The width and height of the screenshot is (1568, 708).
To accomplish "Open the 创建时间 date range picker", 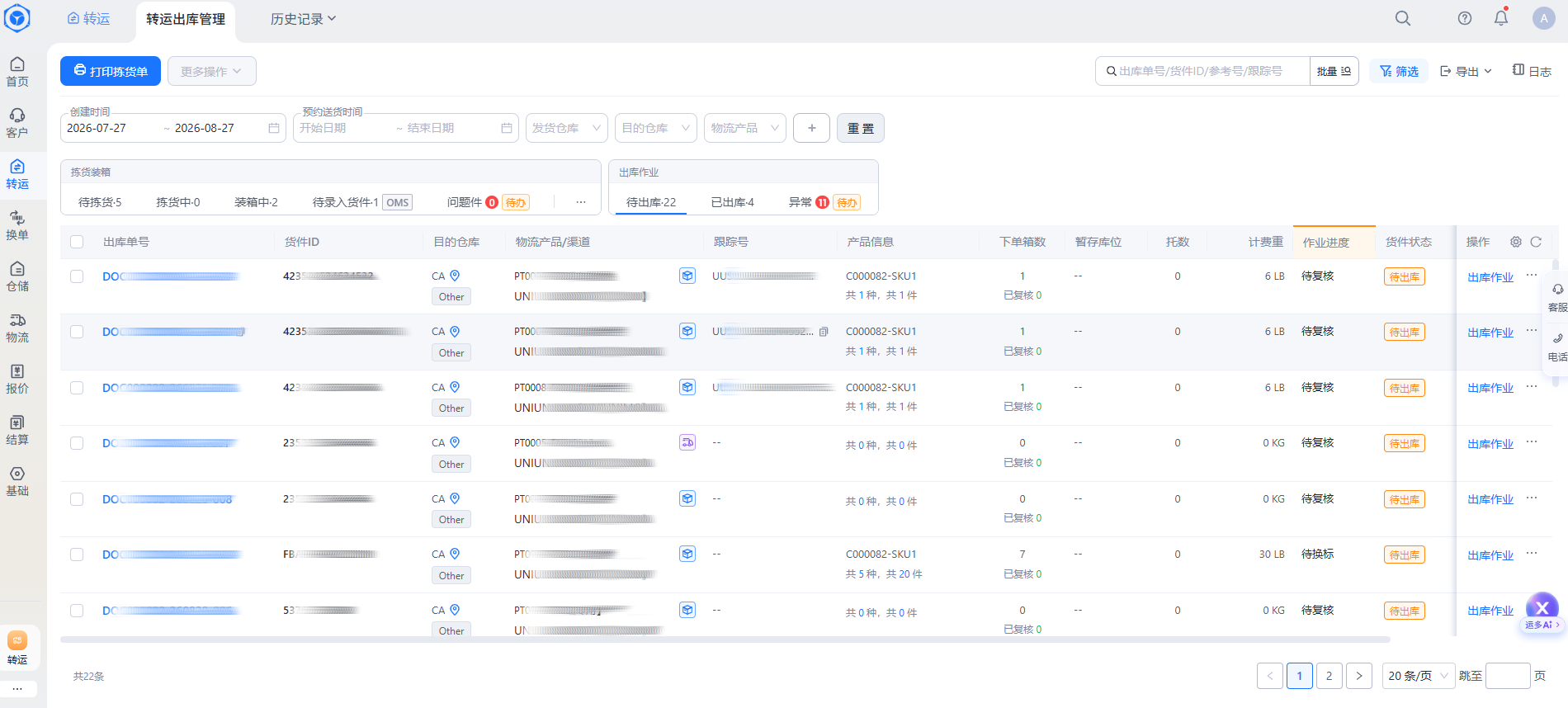I will pos(173,128).
